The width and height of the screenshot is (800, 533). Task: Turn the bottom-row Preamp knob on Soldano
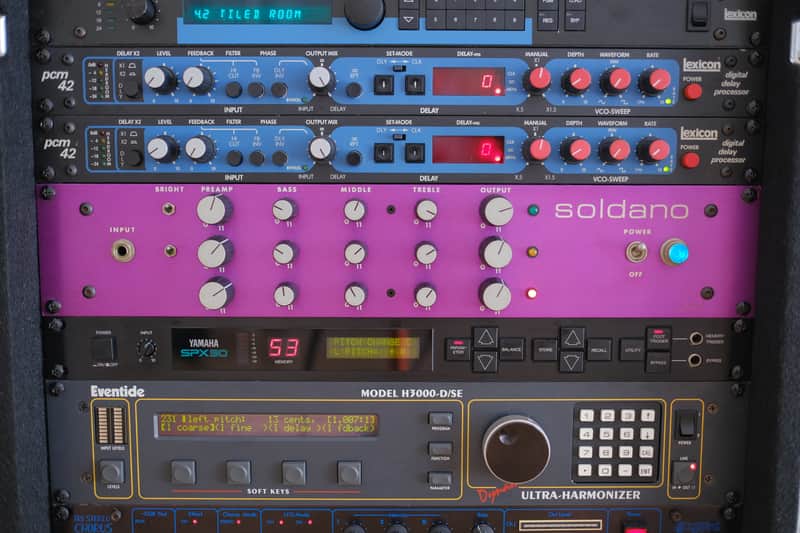215,294
